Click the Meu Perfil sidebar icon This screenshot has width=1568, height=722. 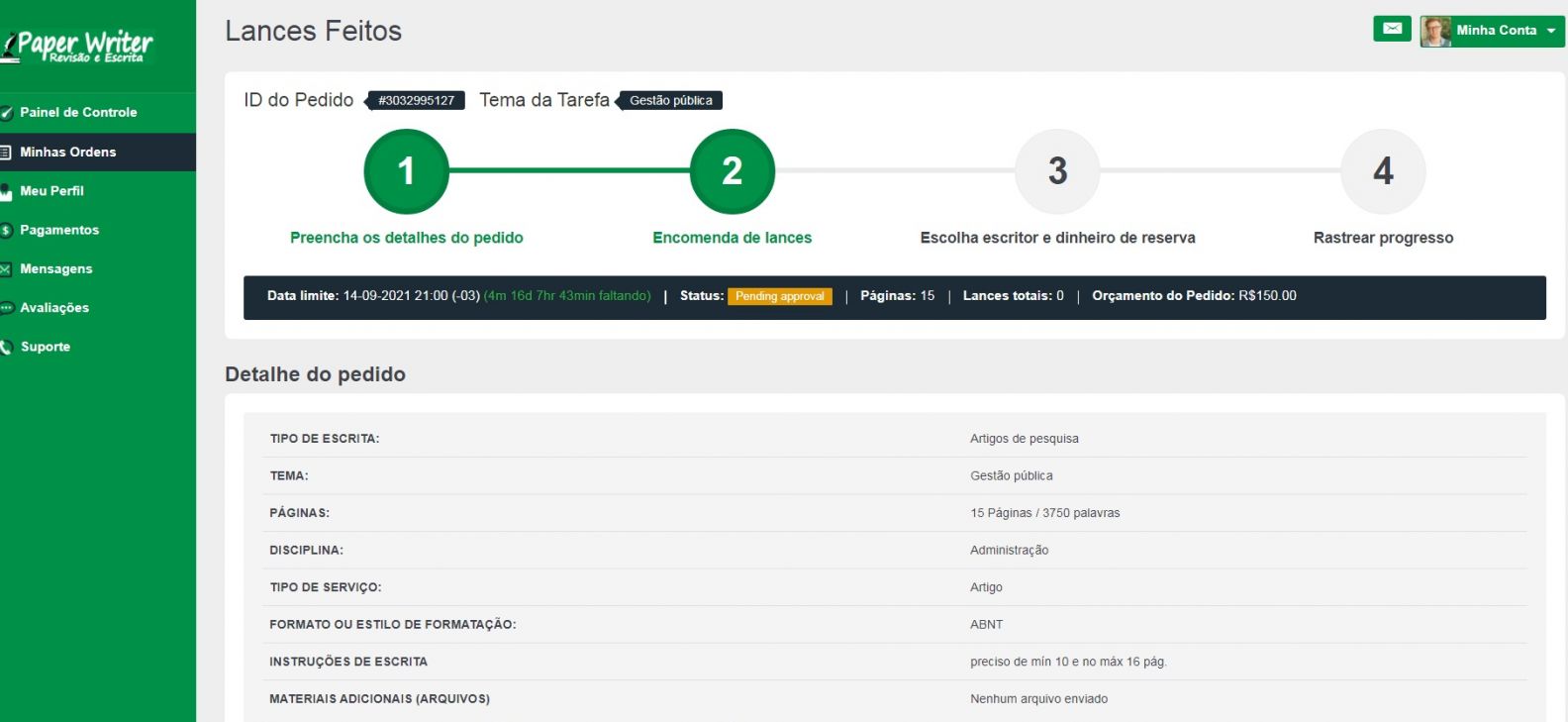coord(6,191)
